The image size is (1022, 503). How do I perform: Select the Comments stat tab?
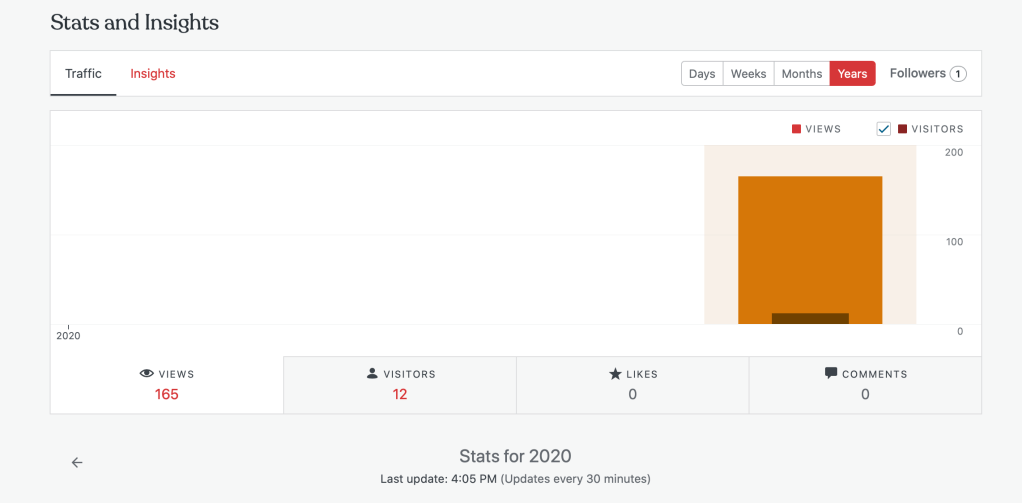point(865,384)
